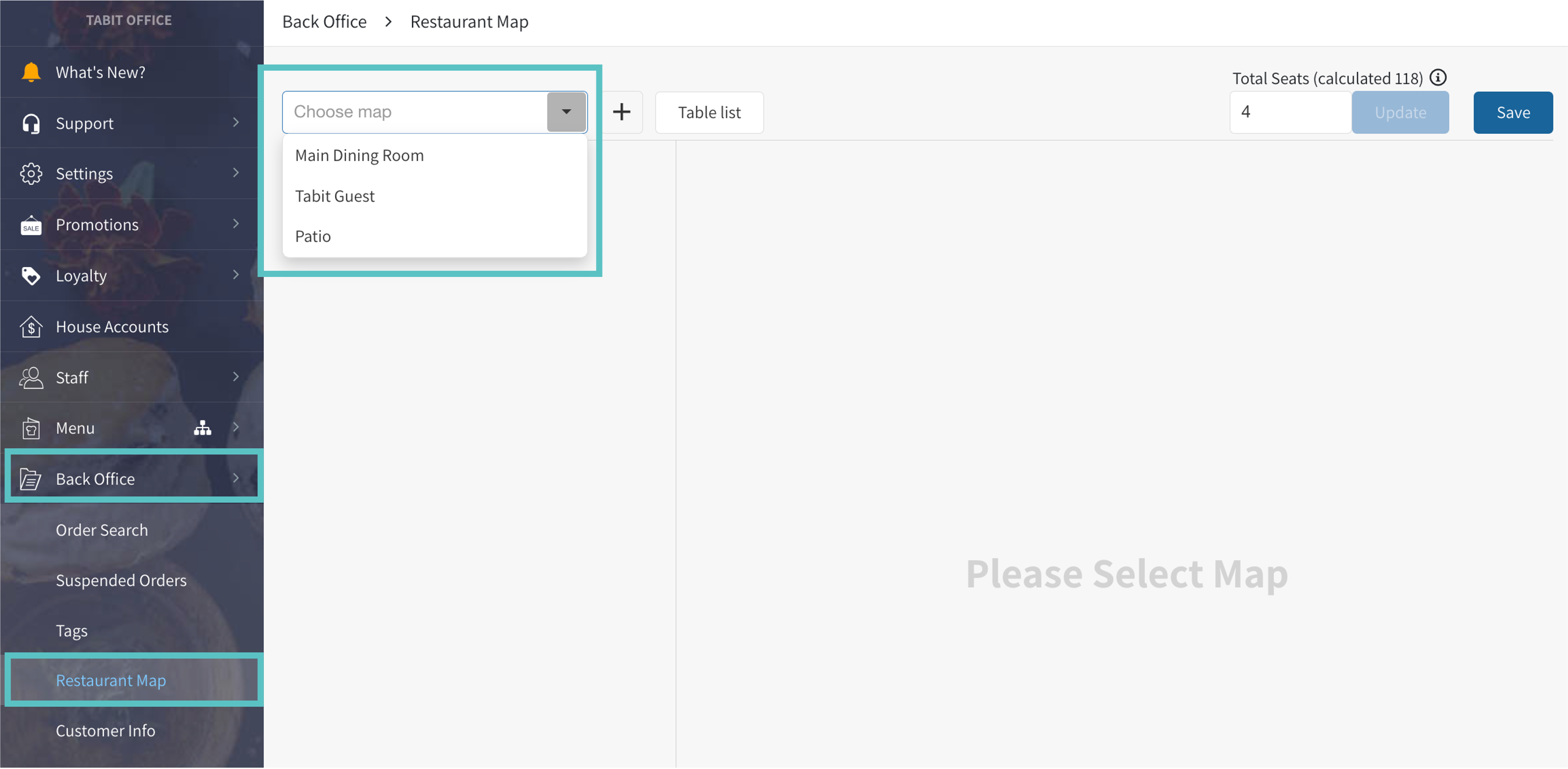Click the Loyalty tag icon
1568x769 pixels.
(31, 276)
